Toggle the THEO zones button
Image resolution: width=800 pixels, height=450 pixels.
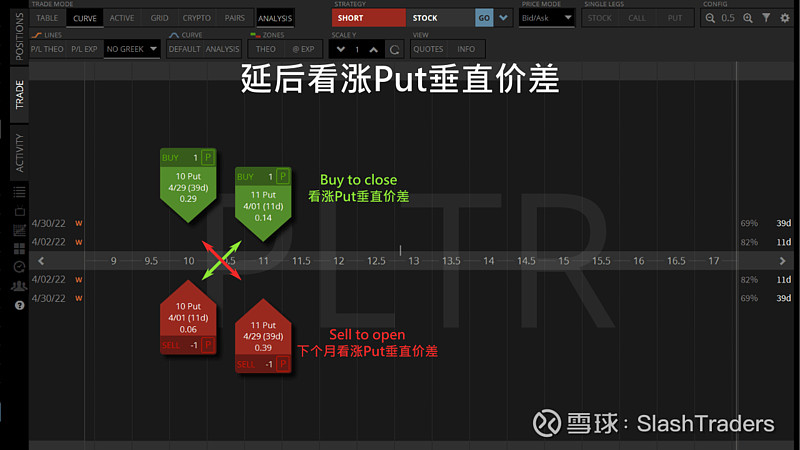266,49
